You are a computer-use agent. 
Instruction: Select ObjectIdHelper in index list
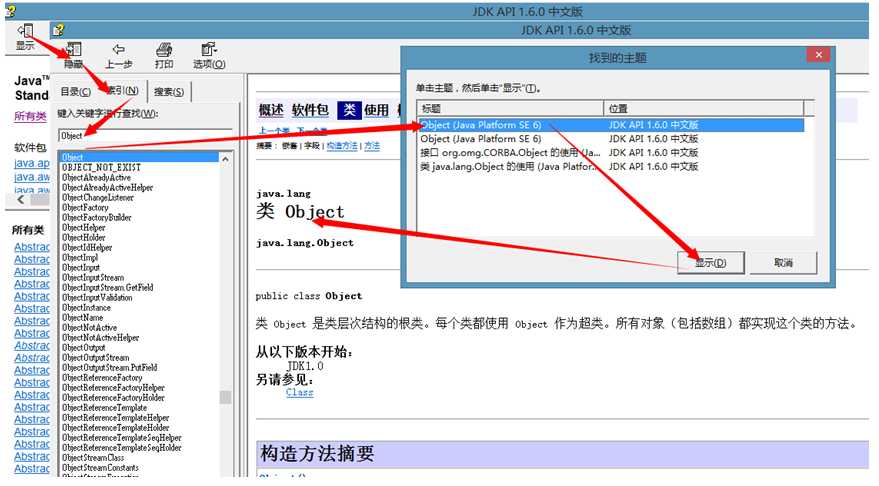(87, 248)
